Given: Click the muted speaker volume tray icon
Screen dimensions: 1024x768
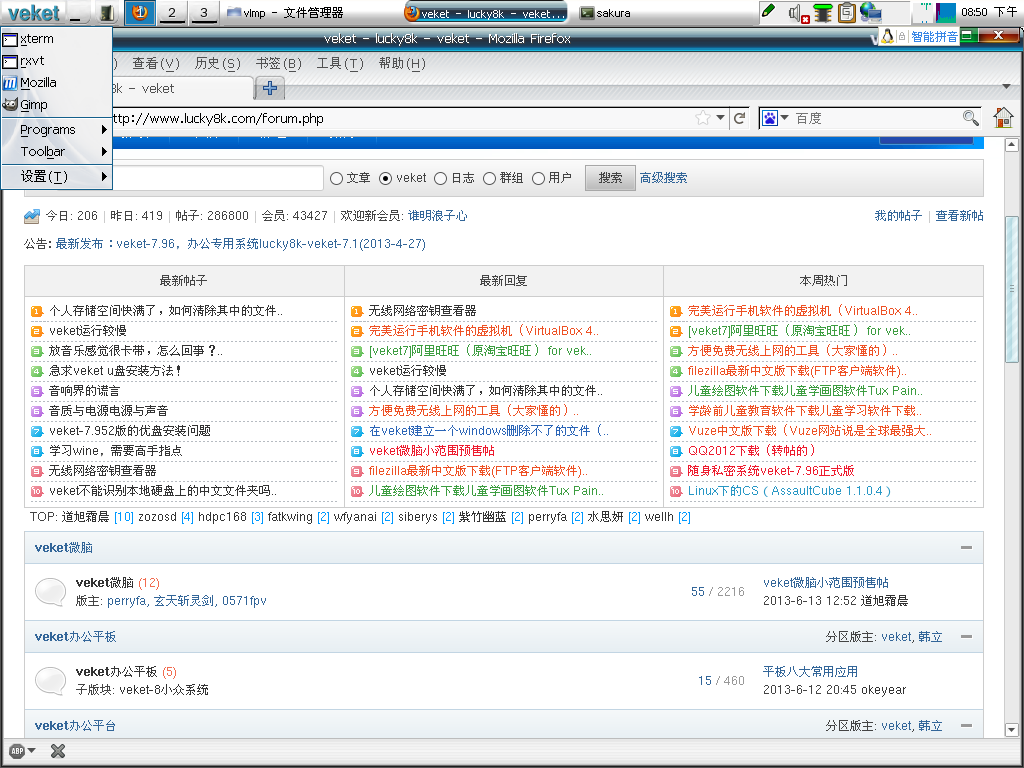Looking at the screenshot, I should [x=798, y=12].
